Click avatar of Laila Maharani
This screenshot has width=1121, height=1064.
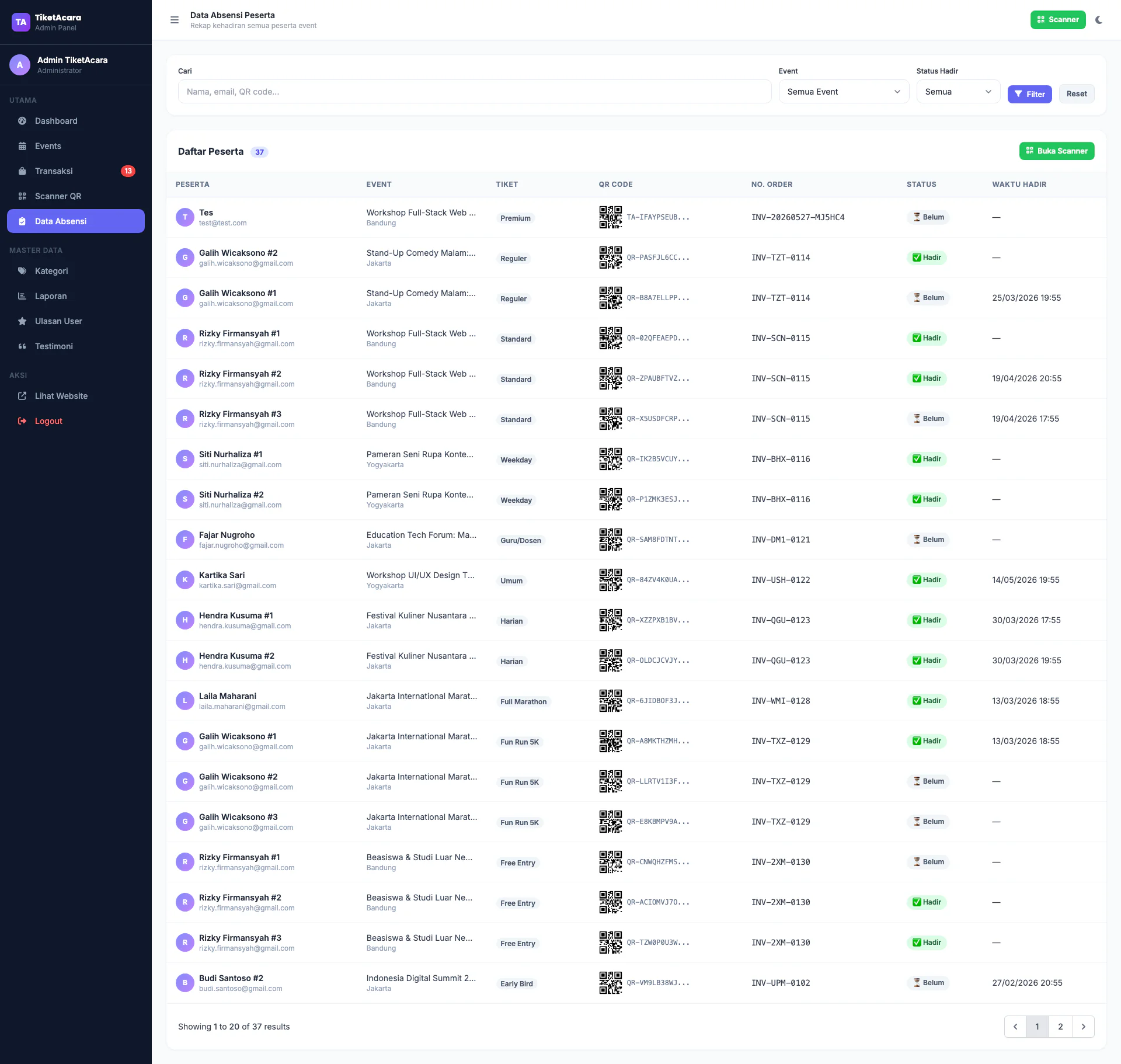pyautogui.click(x=185, y=701)
